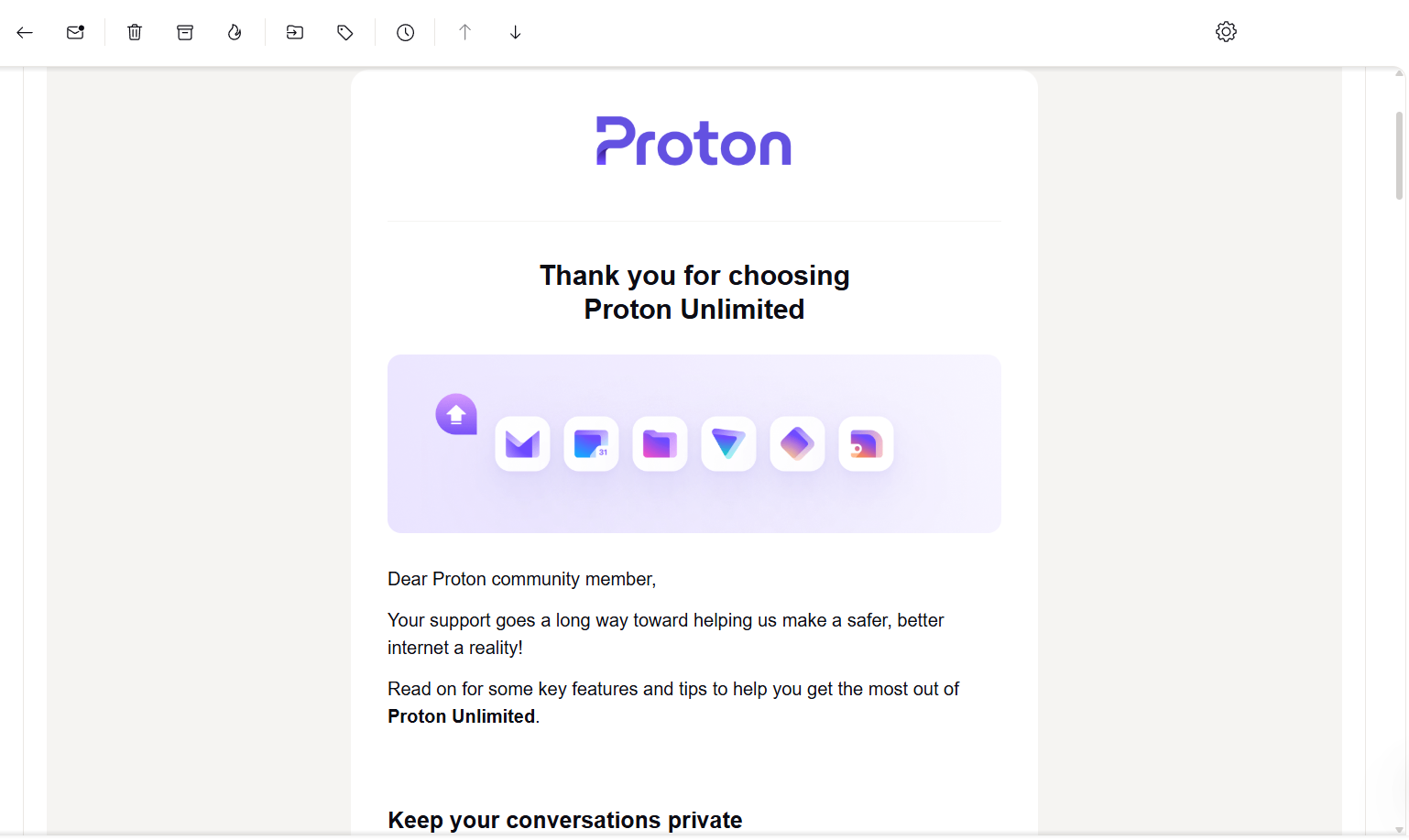
Task: Select the Proton VPN icon in the banner
Action: point(727,443)
